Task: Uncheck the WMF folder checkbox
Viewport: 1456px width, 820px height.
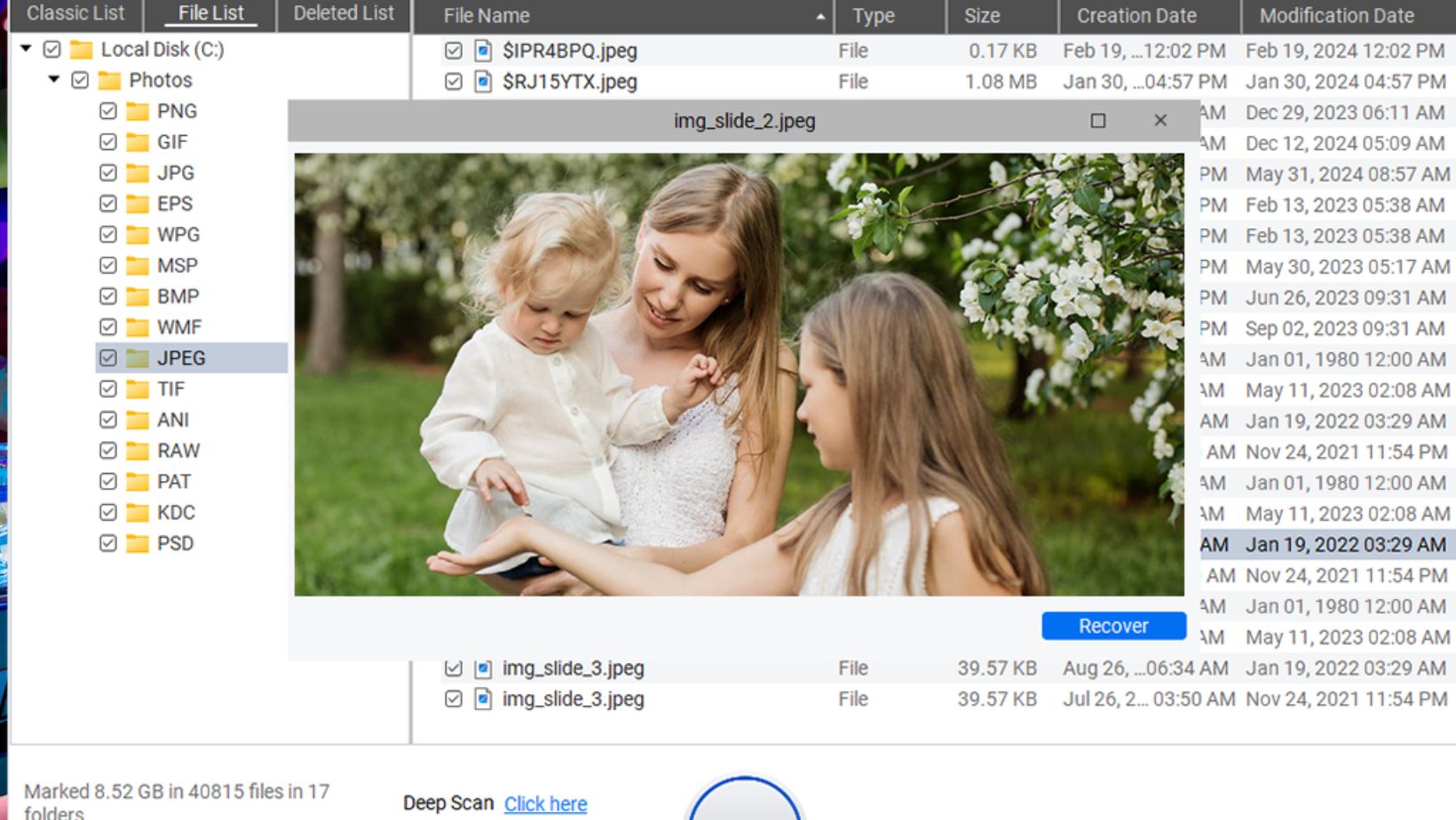Action: (x=108, y=327)
